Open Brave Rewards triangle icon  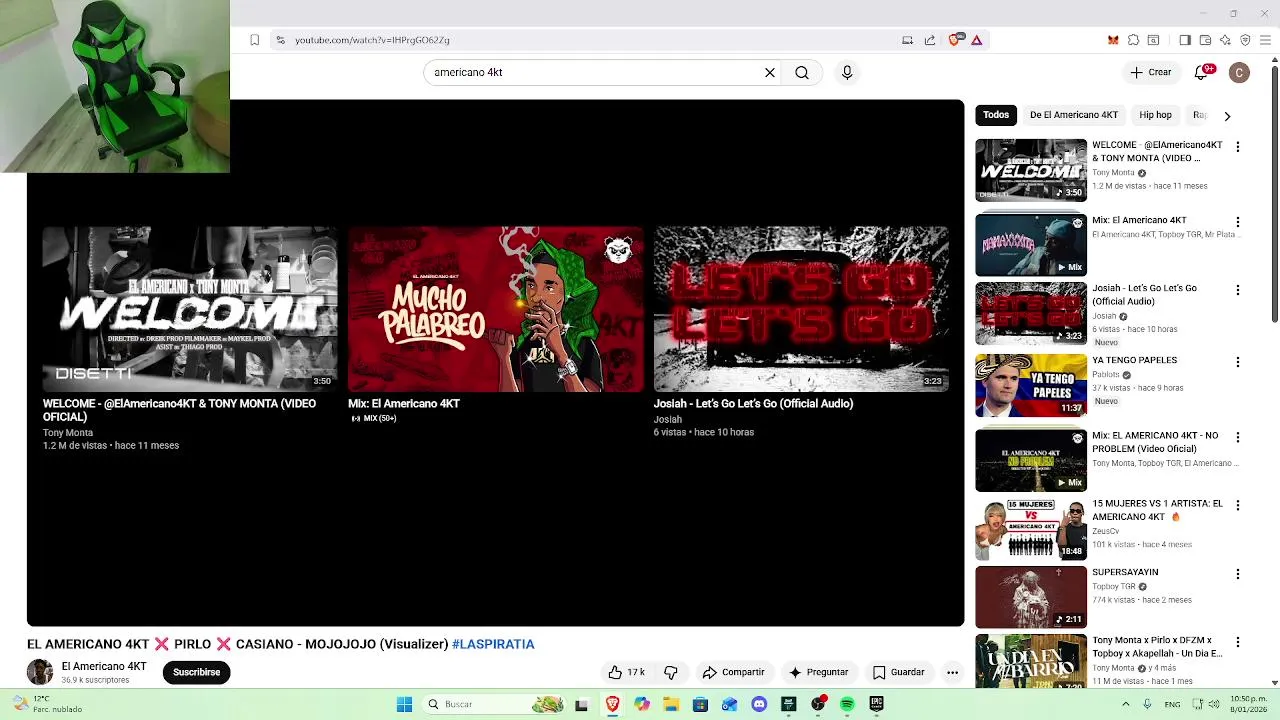[x=977, y=40]
